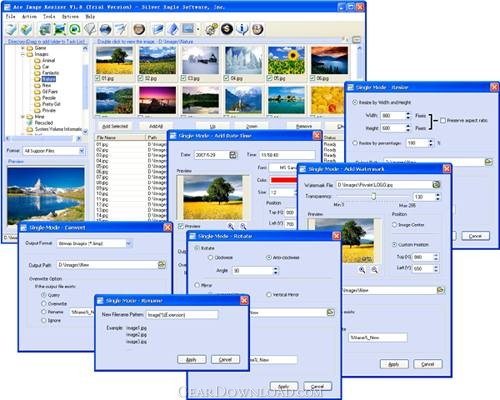500x400 pixels.
Task: Open the Help menu
Action: coord(90,16)
